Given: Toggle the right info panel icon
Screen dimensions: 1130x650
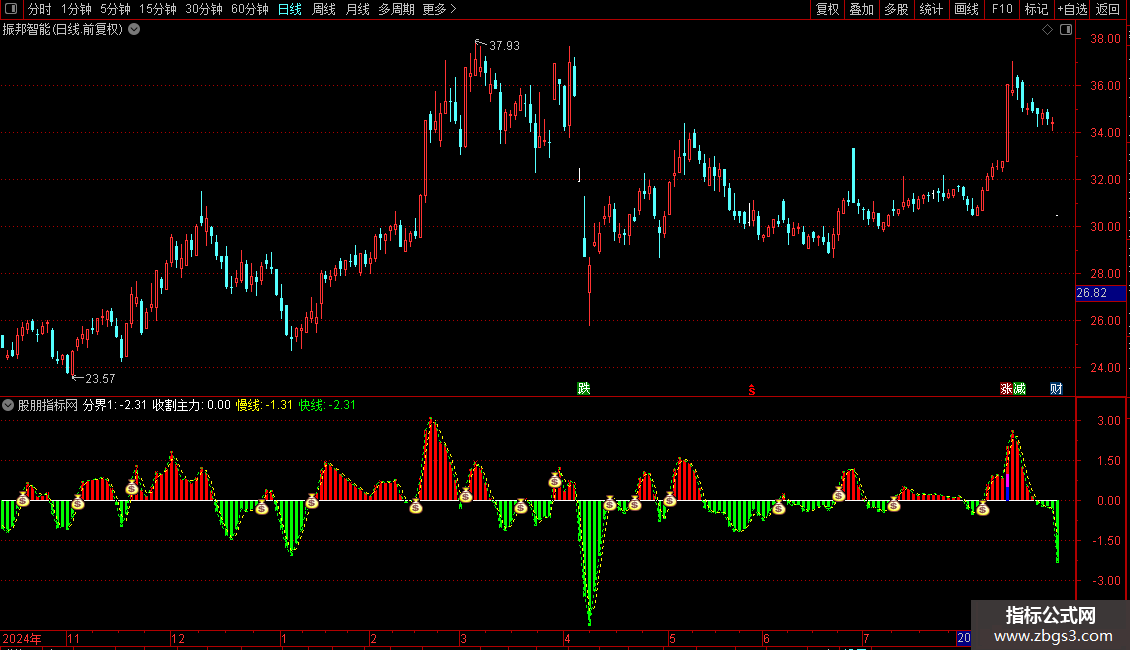Looking at the screenshot, I should pos(1066,30).
